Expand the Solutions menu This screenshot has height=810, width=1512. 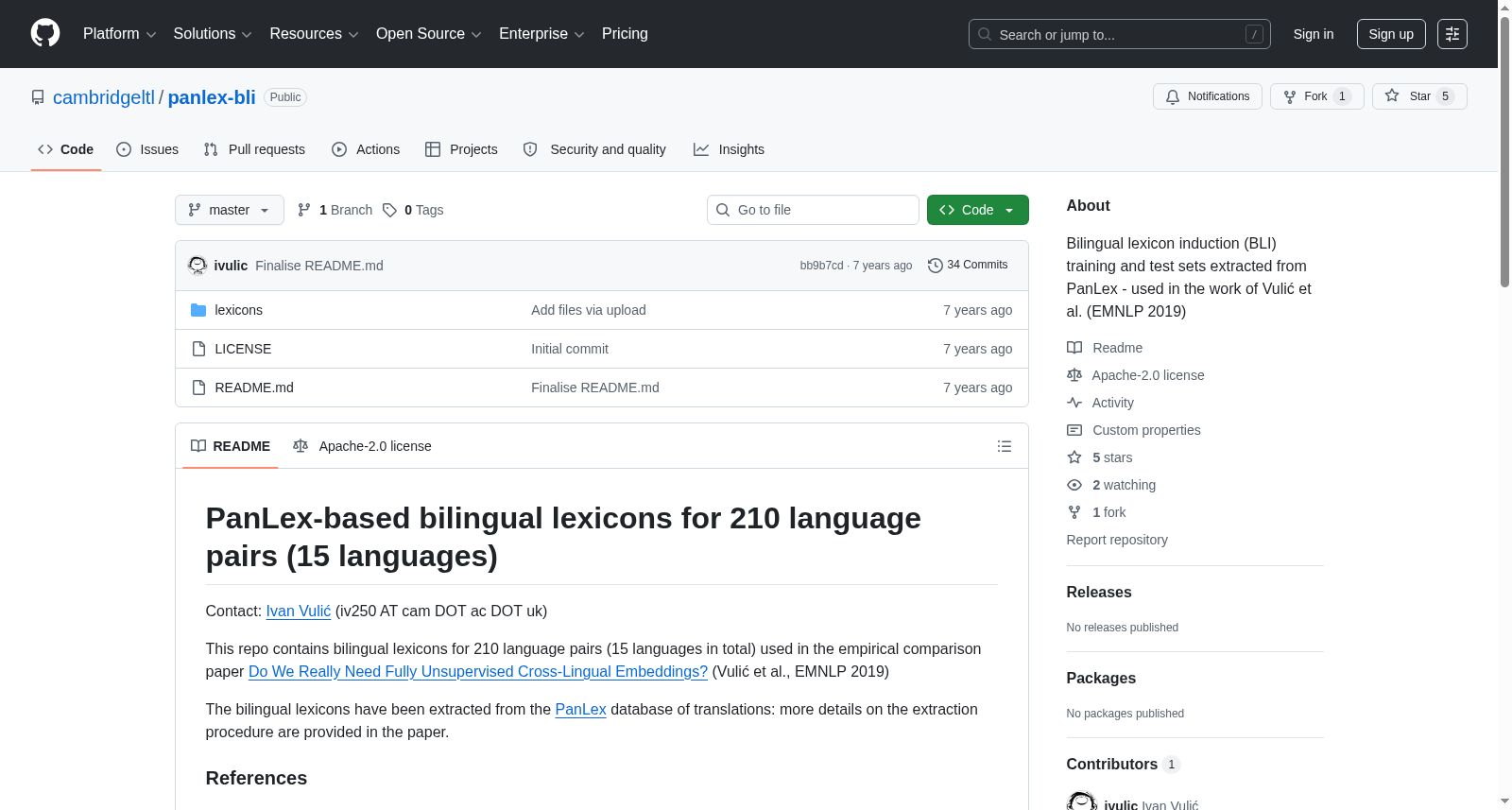213,34
